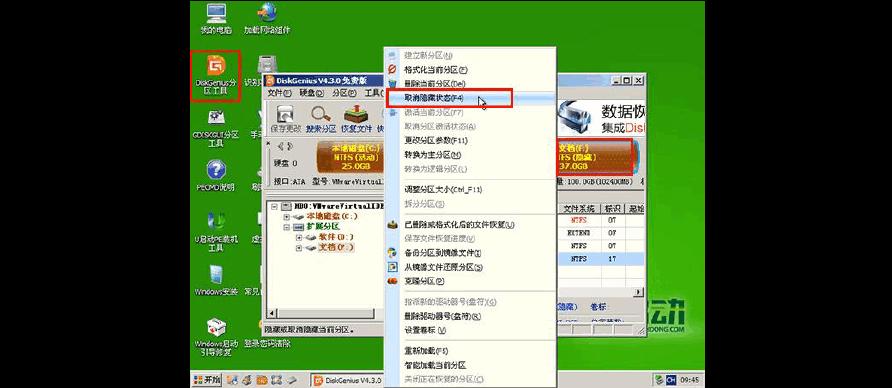Choose 从镜像文件还原分区(S) entry
This screenshot has width=892, height=388.
point(470,267)
